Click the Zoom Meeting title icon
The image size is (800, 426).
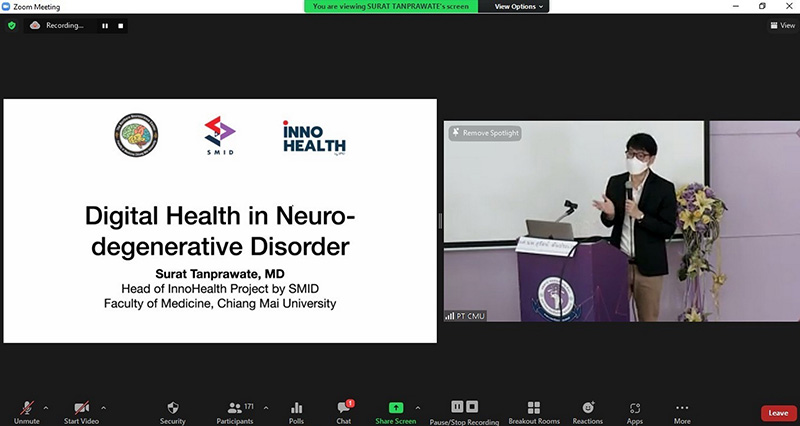6,7
